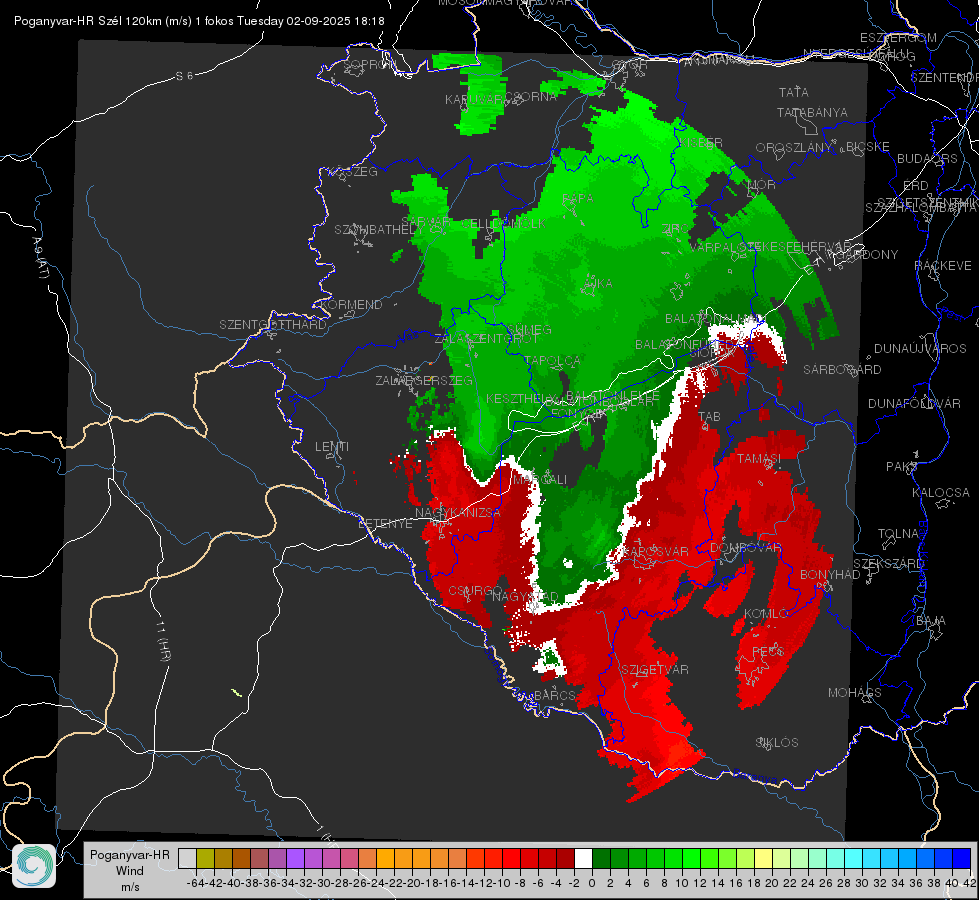Select the SZENTGOTTHARD label
Viewport: 979px width, 900px height.
click(273, 324)
